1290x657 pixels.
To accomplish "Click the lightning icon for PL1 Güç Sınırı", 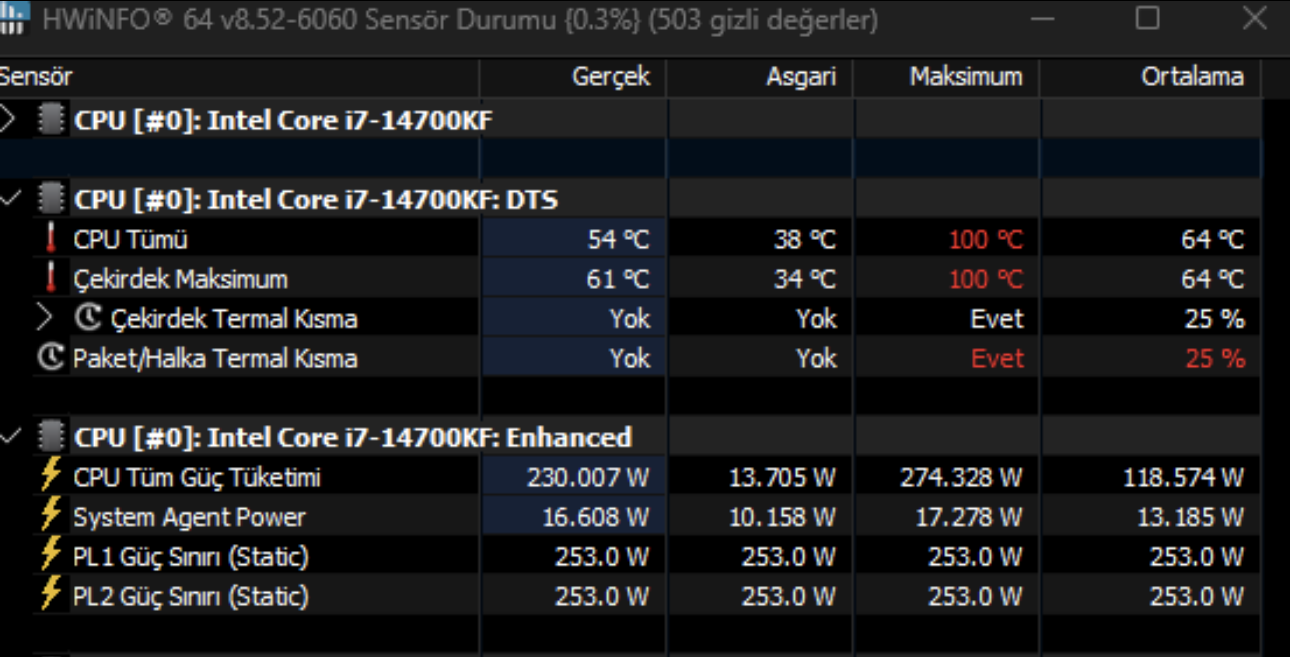I will click(x=50, y=554).
